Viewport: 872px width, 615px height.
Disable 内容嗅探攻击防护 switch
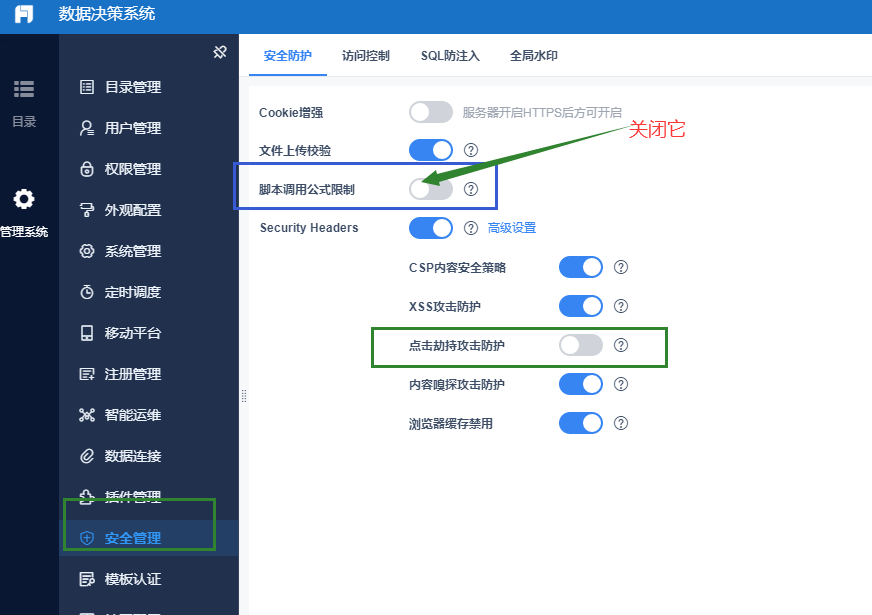tap(581, 384)
